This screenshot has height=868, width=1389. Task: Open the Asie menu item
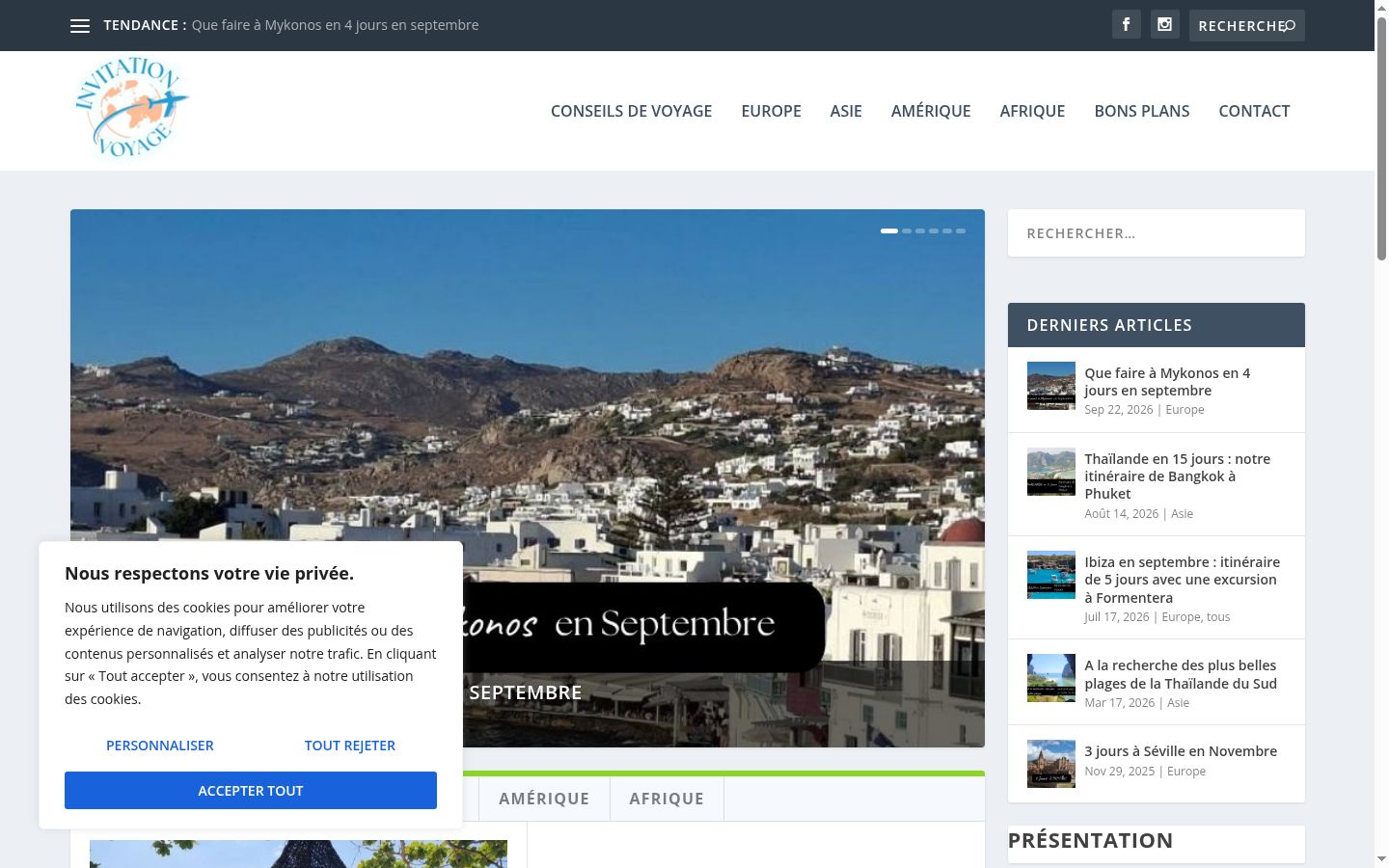(x=846, y=111)
